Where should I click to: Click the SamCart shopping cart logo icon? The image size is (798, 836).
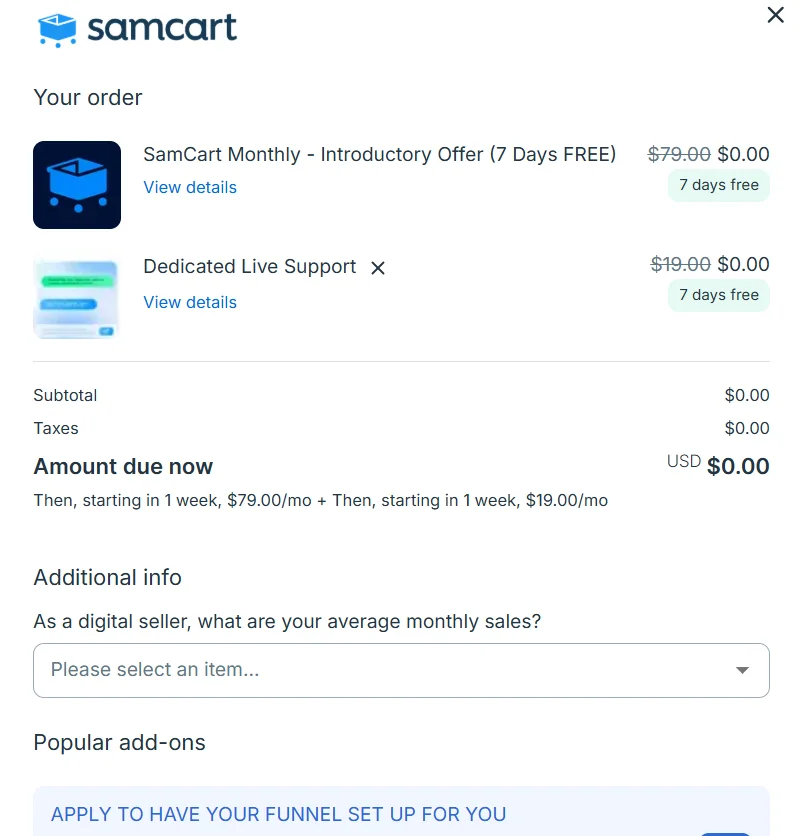click(57, 30)
